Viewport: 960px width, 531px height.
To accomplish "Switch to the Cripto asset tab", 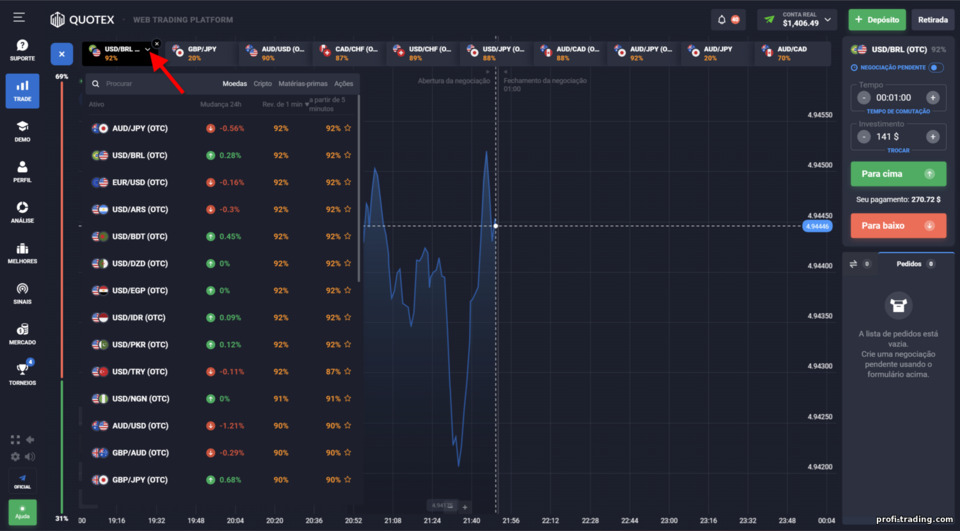I will coord(263,83).
